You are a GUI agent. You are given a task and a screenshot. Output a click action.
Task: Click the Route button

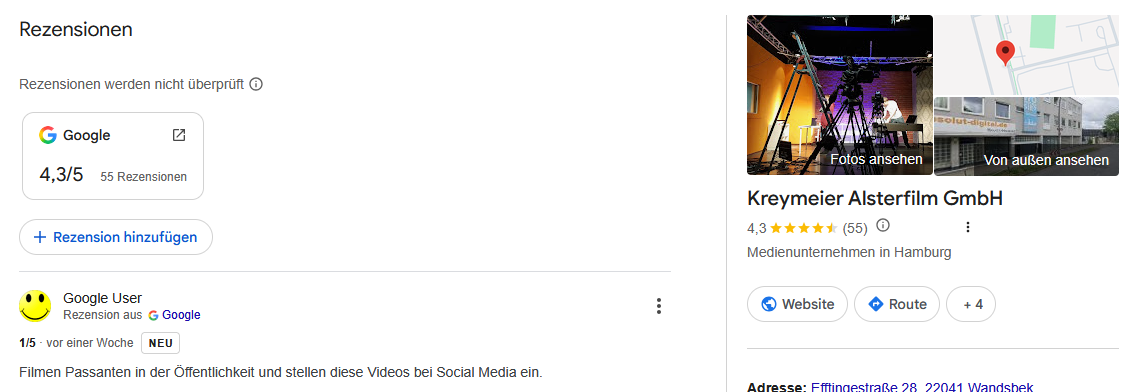point(897,304)
